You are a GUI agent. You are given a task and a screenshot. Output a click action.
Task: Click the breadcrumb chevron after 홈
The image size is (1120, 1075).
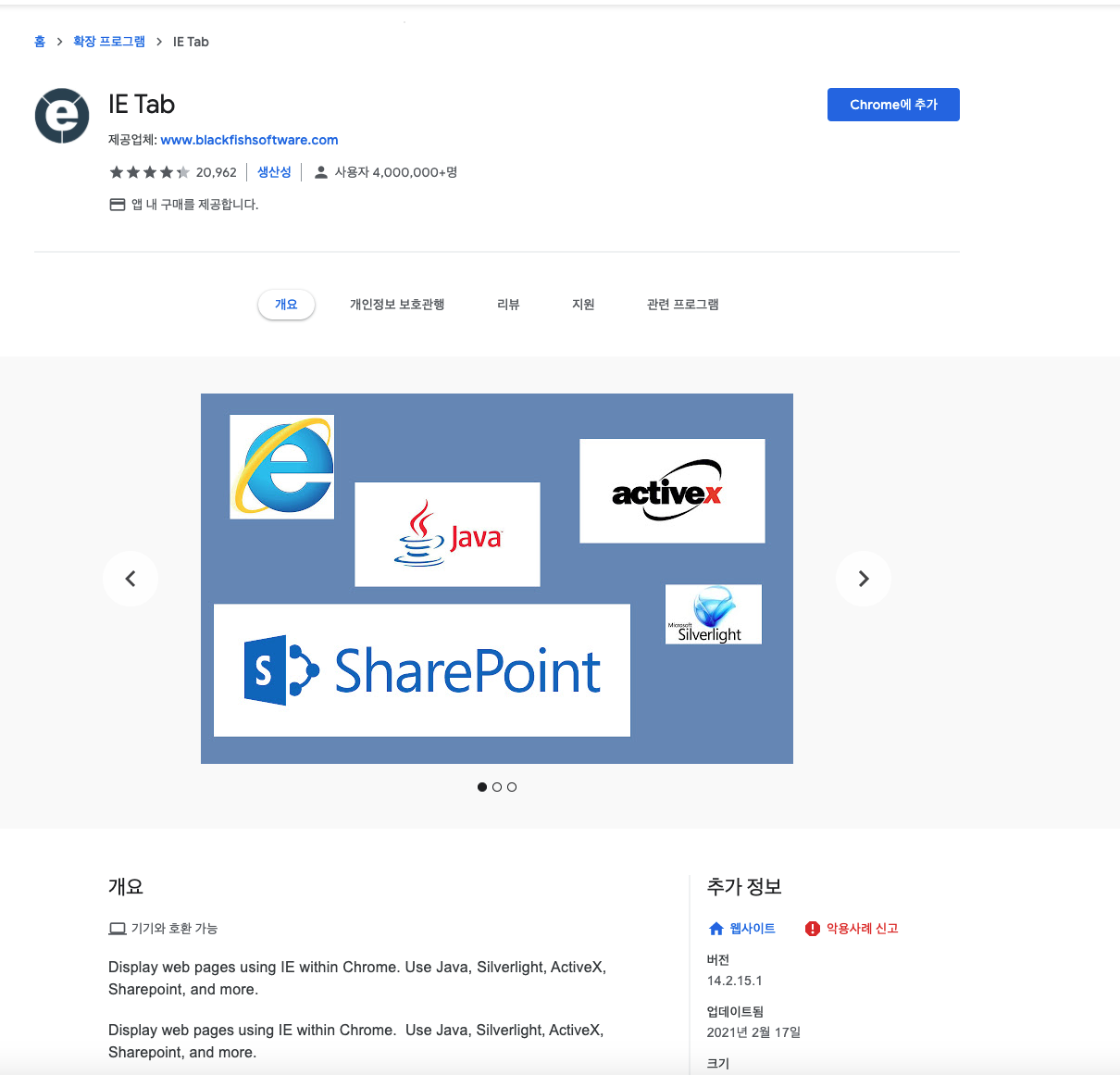60,42
